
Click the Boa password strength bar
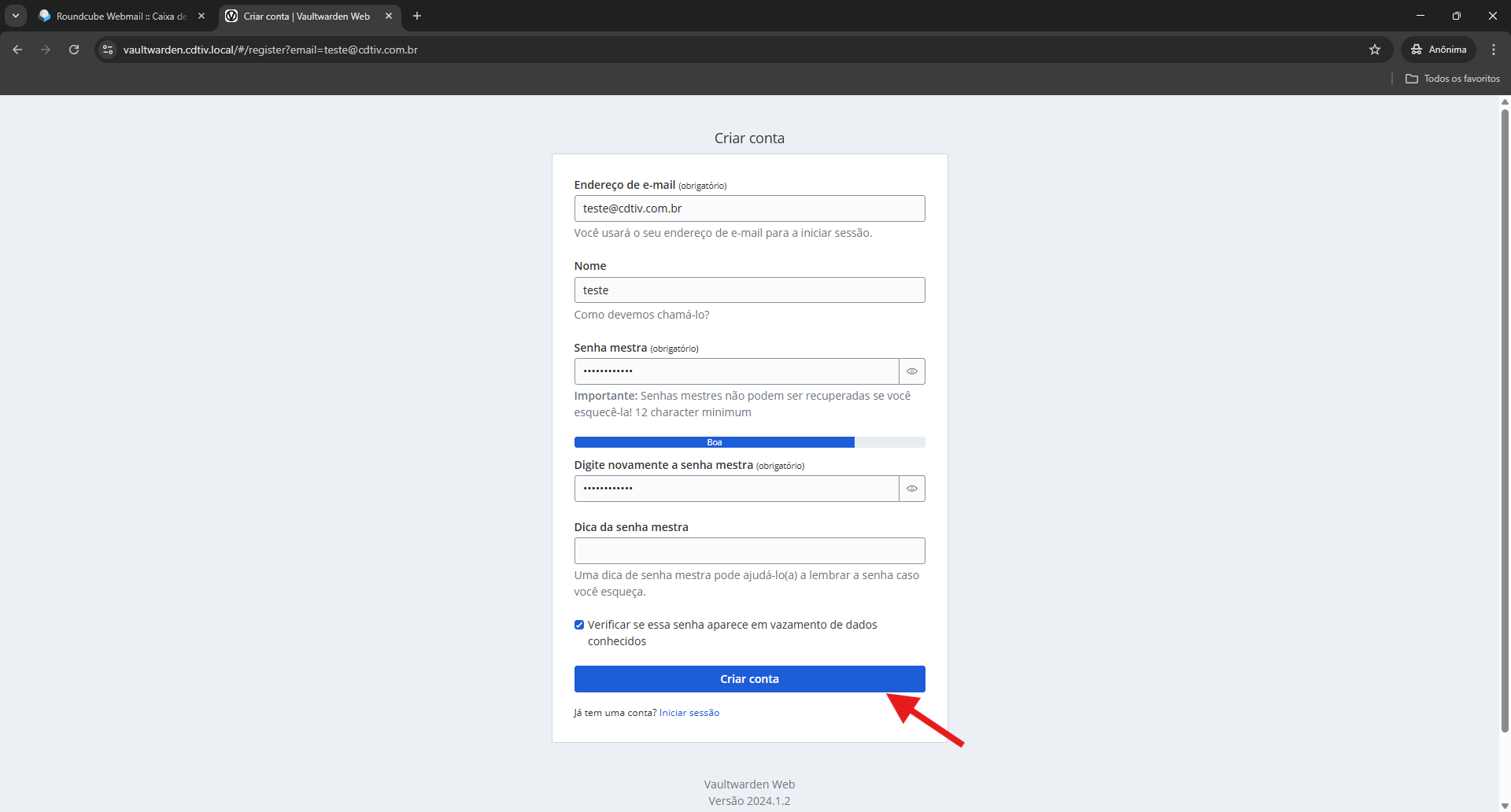(714, 442)
